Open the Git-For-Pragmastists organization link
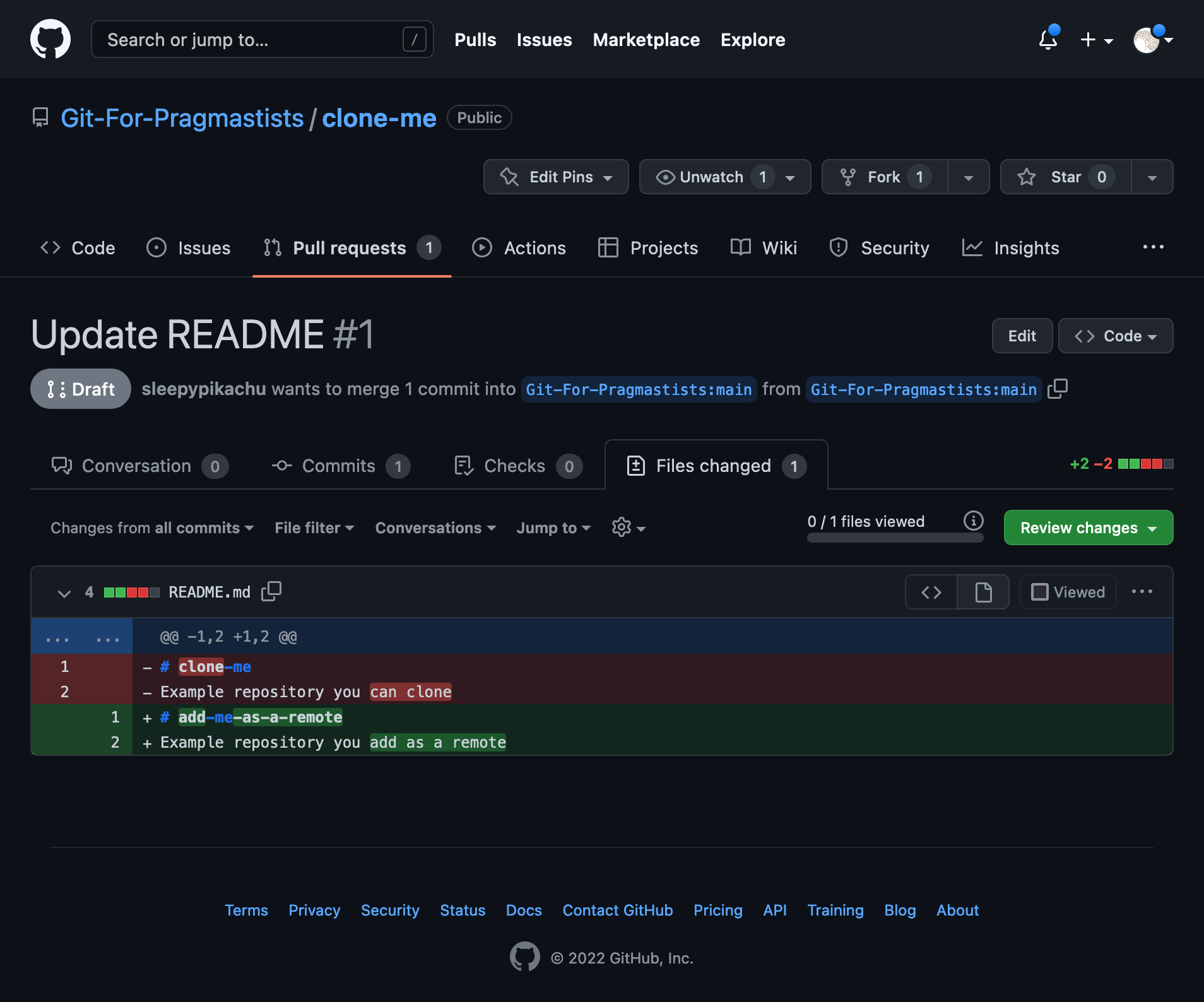 click(x=182, y=118)
